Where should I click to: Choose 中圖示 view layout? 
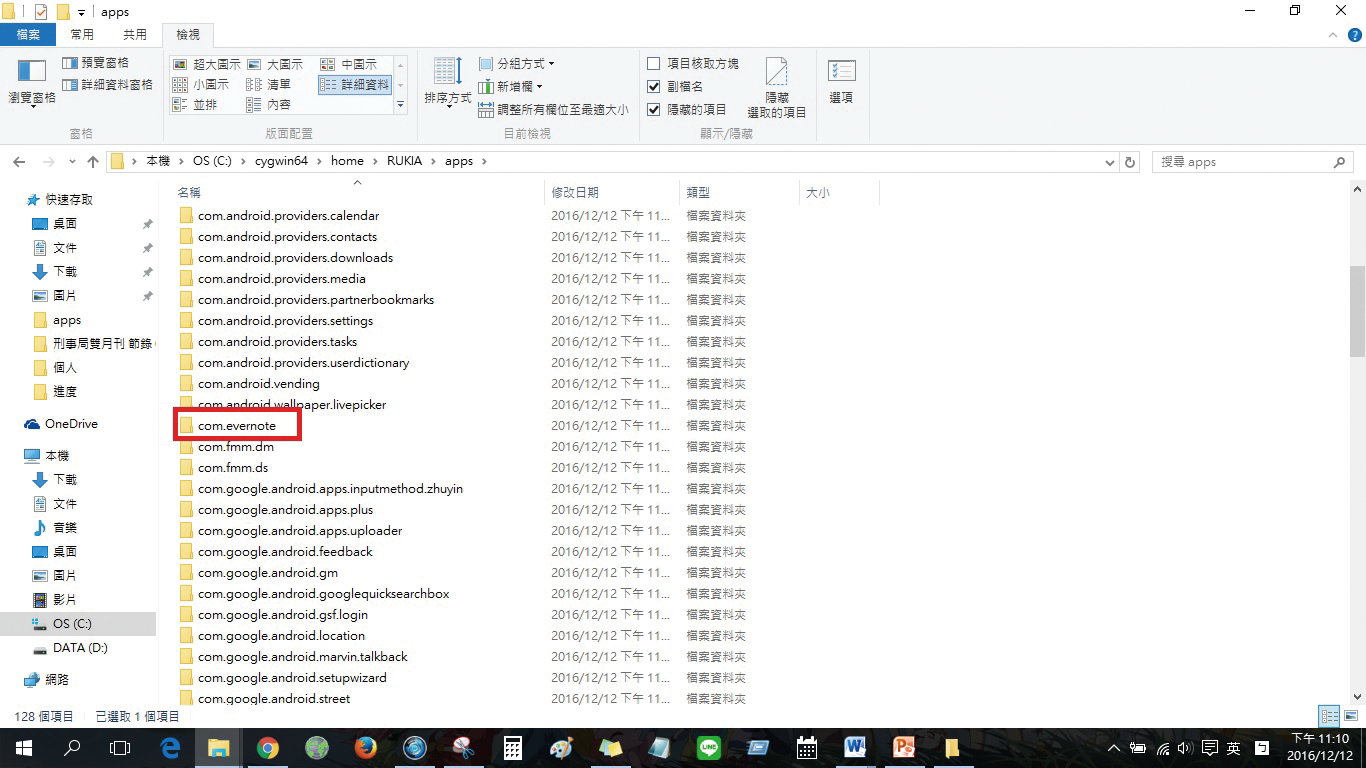pos(349,64)
